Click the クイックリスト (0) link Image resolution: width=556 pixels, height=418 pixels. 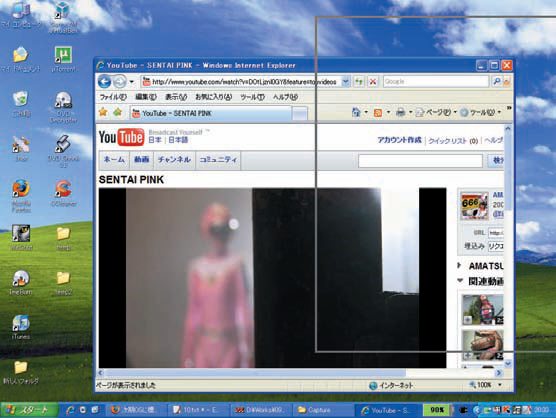click(453, 141)
